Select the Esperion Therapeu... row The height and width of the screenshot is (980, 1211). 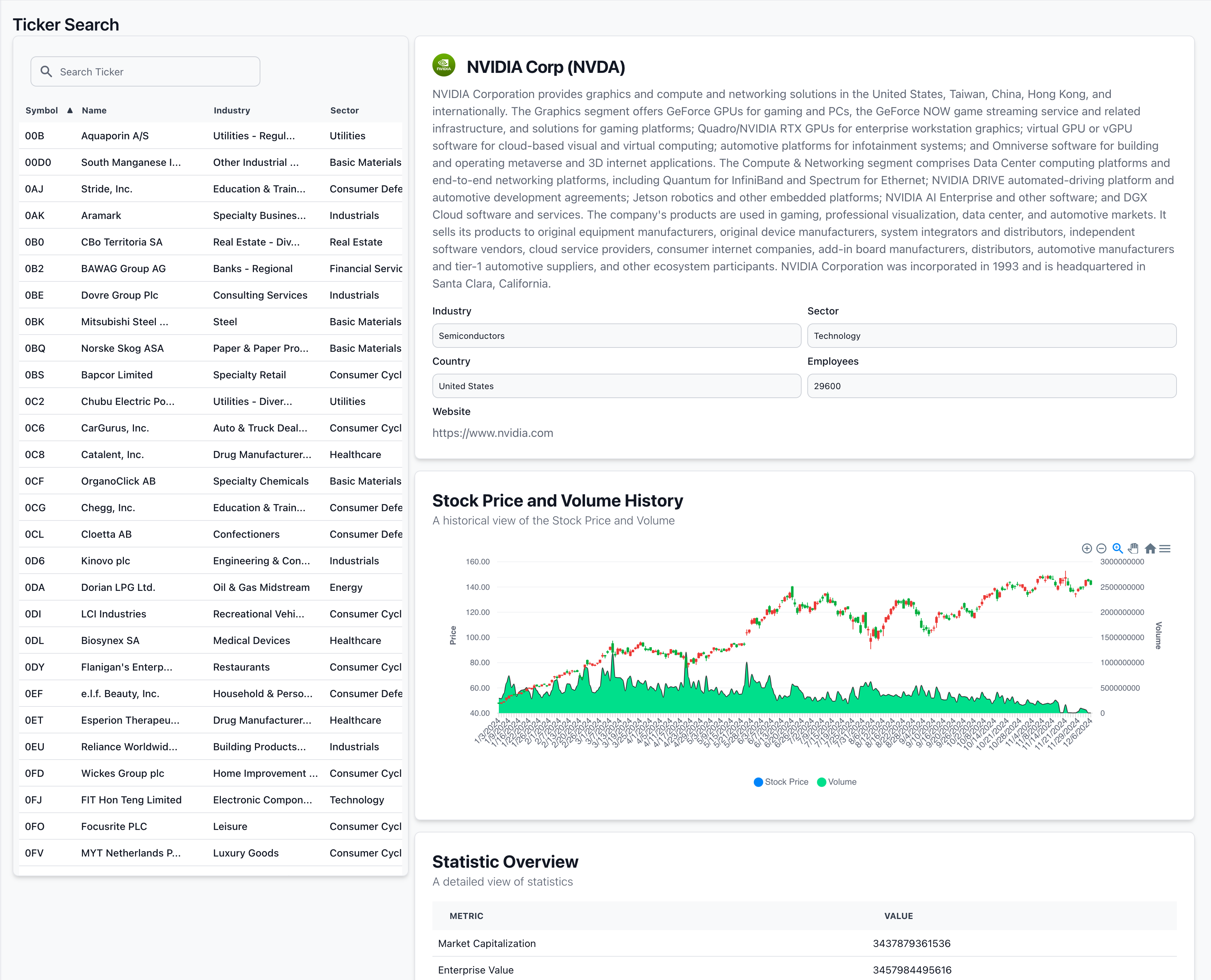[x=211, y=719]
